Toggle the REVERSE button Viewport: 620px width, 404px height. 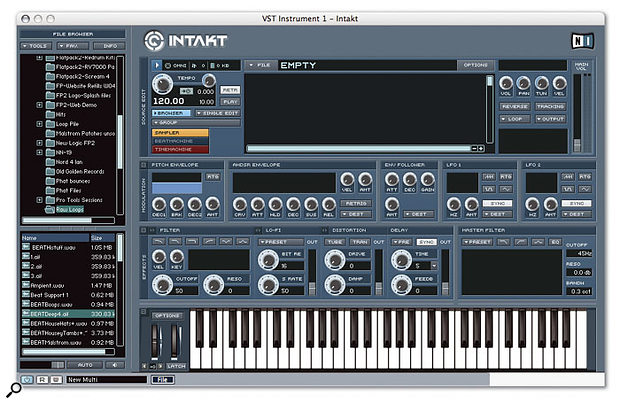tap(515, 107)
